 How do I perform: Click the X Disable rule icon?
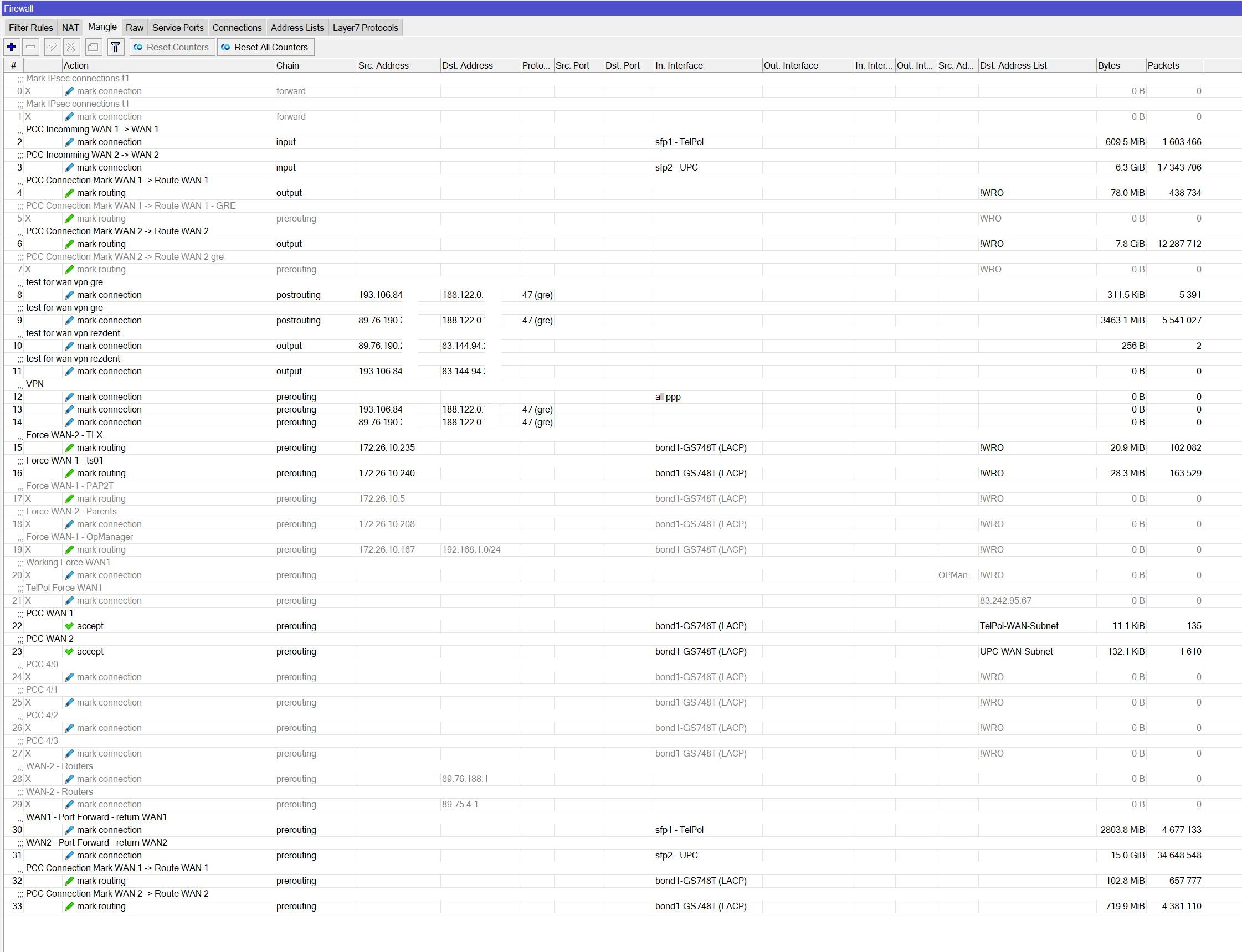(71, 47)
